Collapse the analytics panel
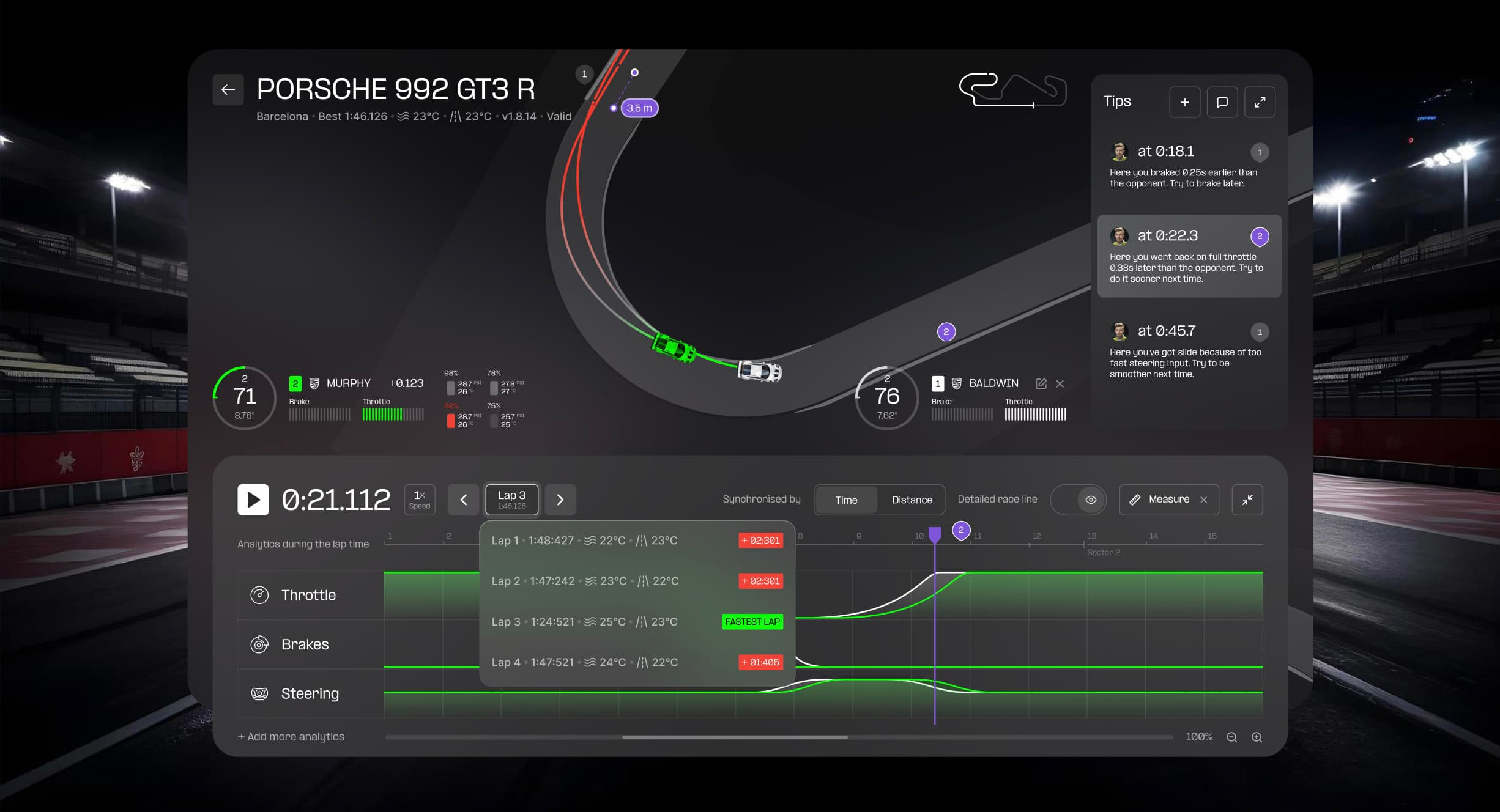This screenshot has width=1500, height=812. [1247, 500]
